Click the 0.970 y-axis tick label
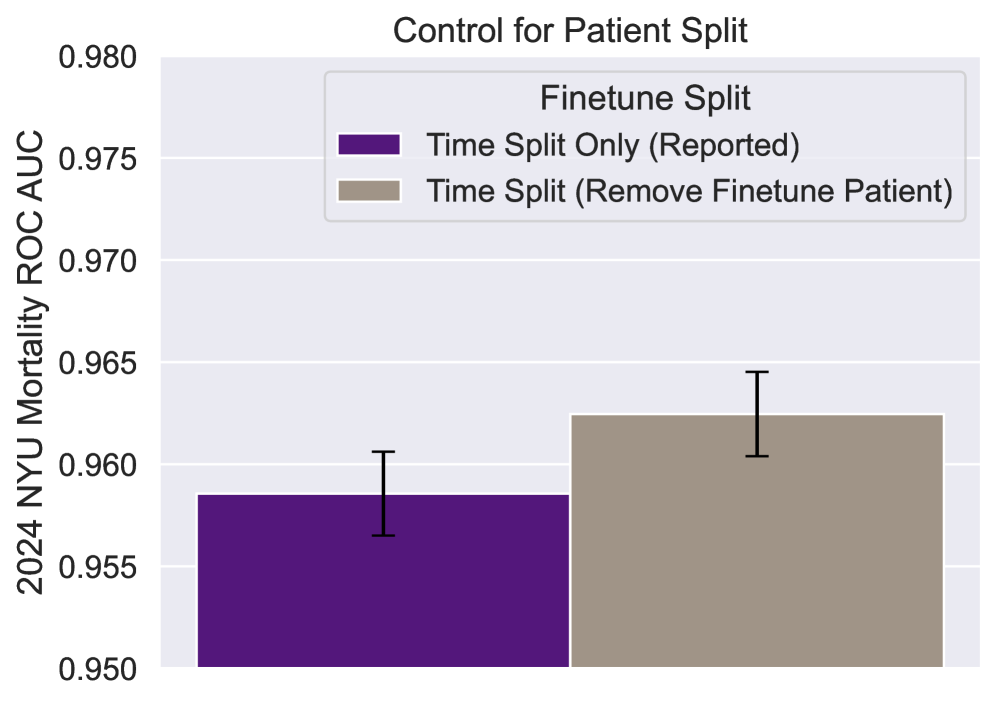 [x=101, y=261]
